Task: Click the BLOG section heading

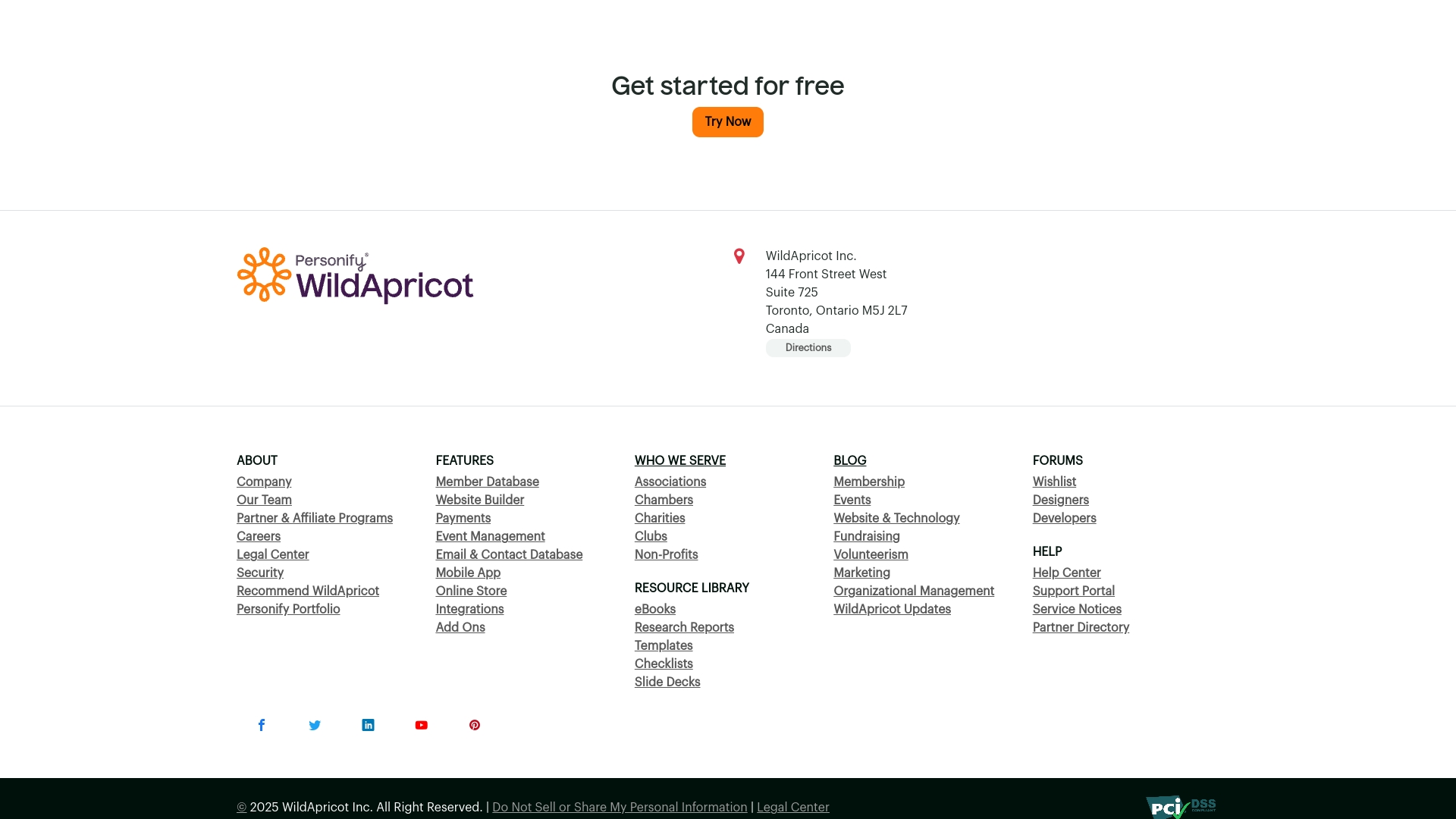Action: click(x=849, y=460)
